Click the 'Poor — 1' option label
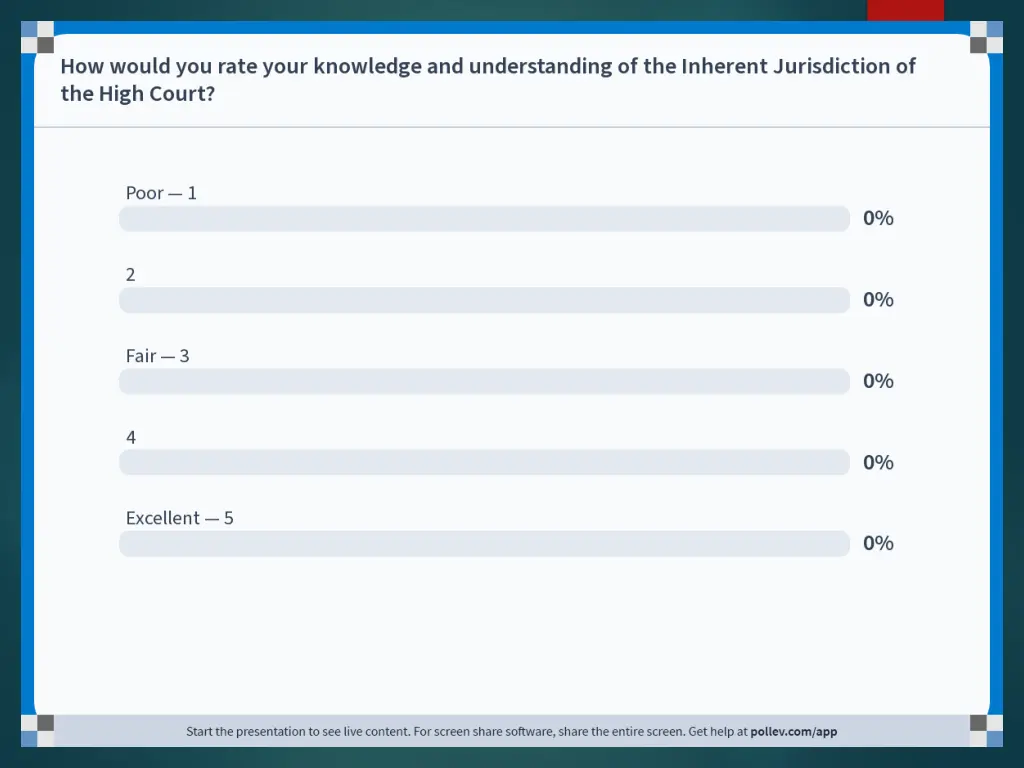This screenshot has height=768, width=1024. click(161, 193)
